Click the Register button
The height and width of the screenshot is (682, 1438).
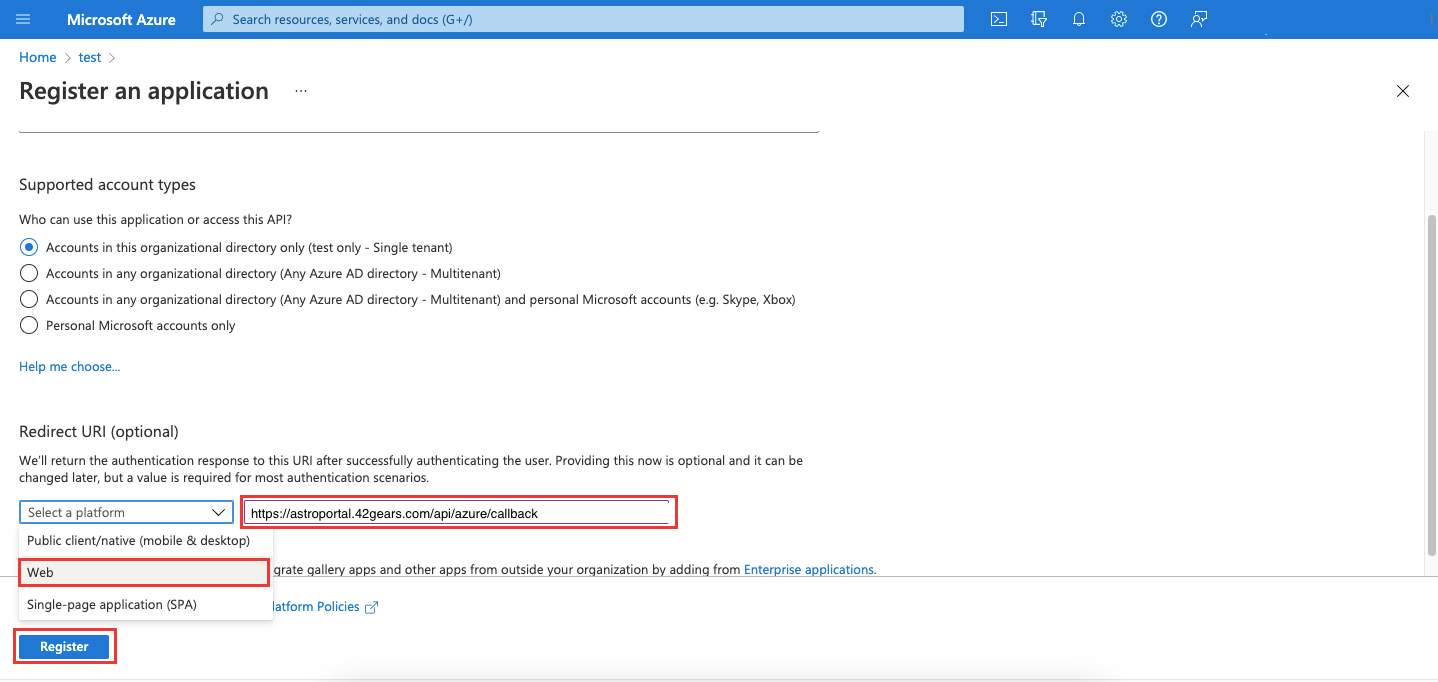pyautogui.click(x=64, y=647)
